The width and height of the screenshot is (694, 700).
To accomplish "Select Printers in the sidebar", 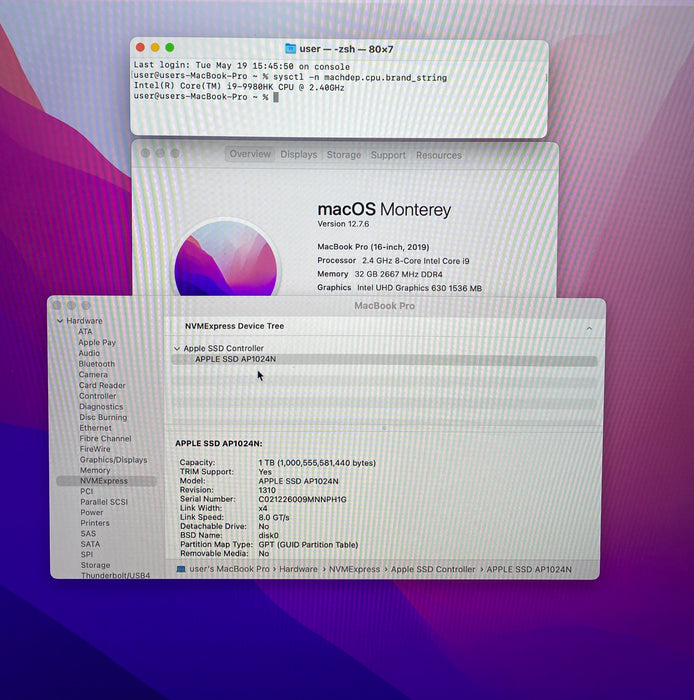I will [95, 523].
